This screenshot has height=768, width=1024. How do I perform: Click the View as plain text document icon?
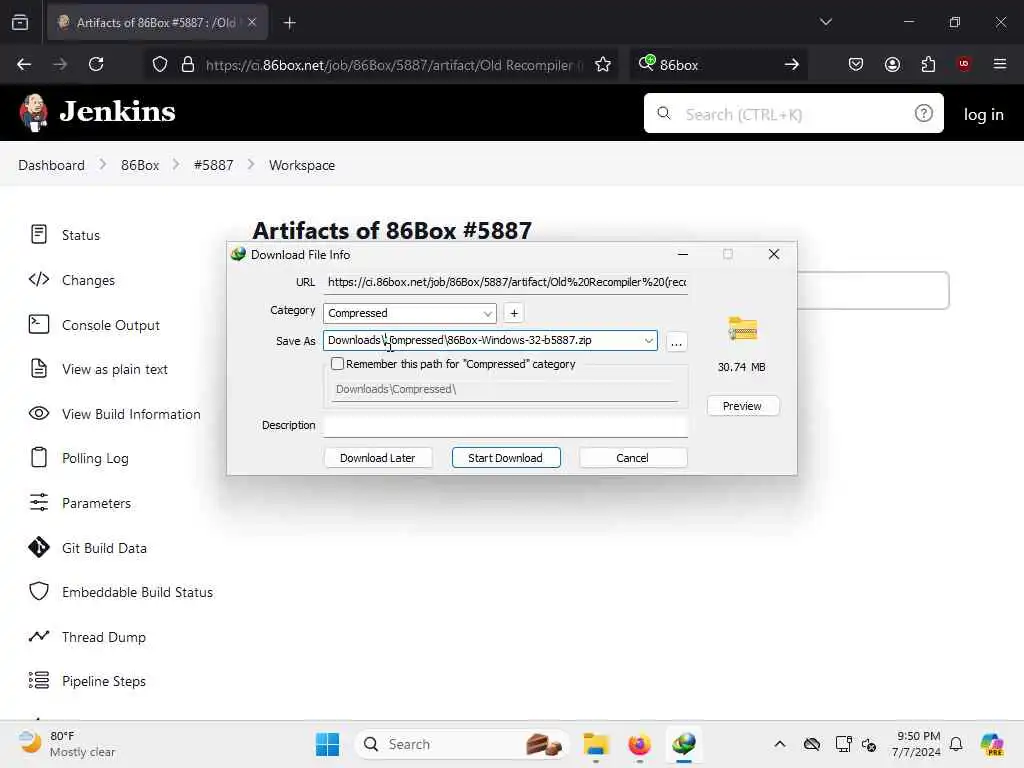[39, 368]
